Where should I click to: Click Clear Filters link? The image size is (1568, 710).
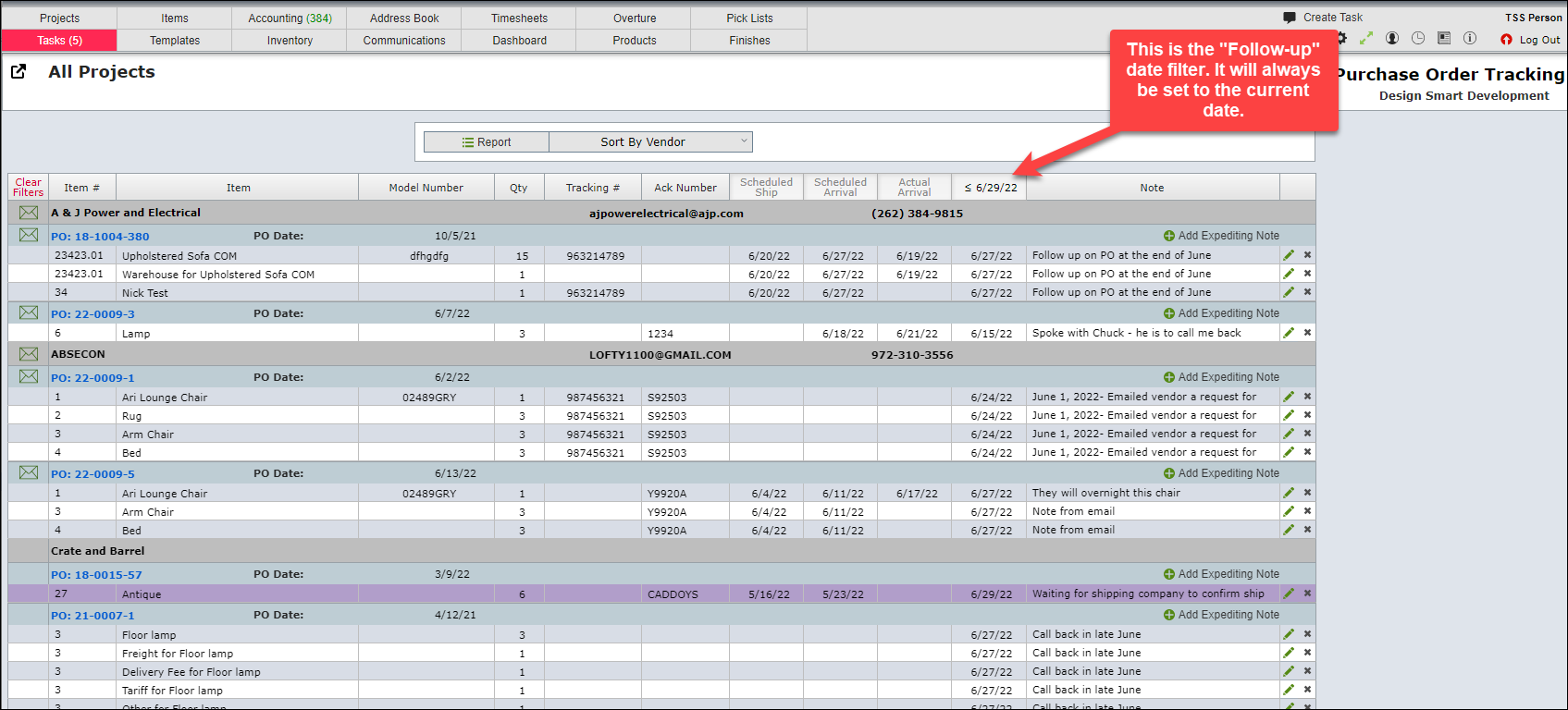[x=28, y=187]
